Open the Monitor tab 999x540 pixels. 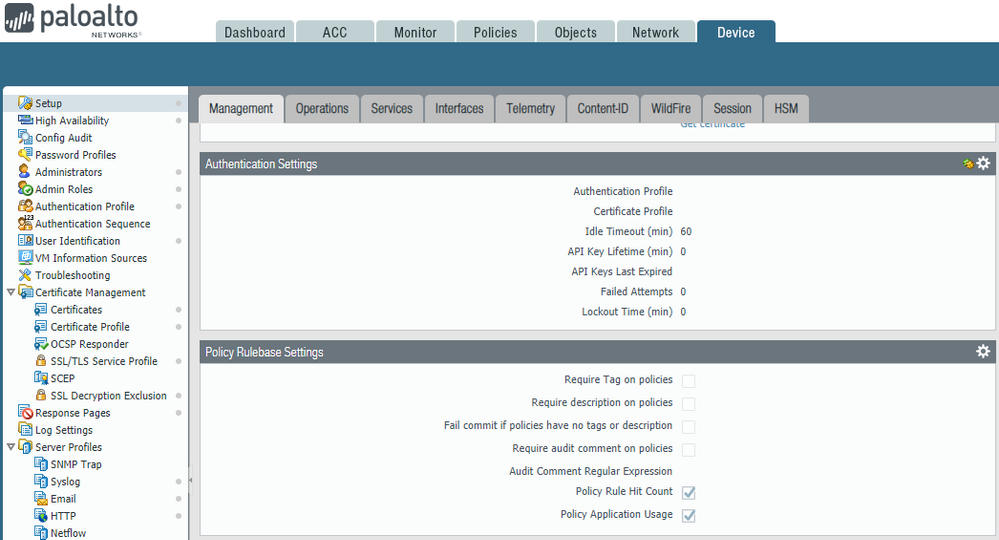[415, 32]
